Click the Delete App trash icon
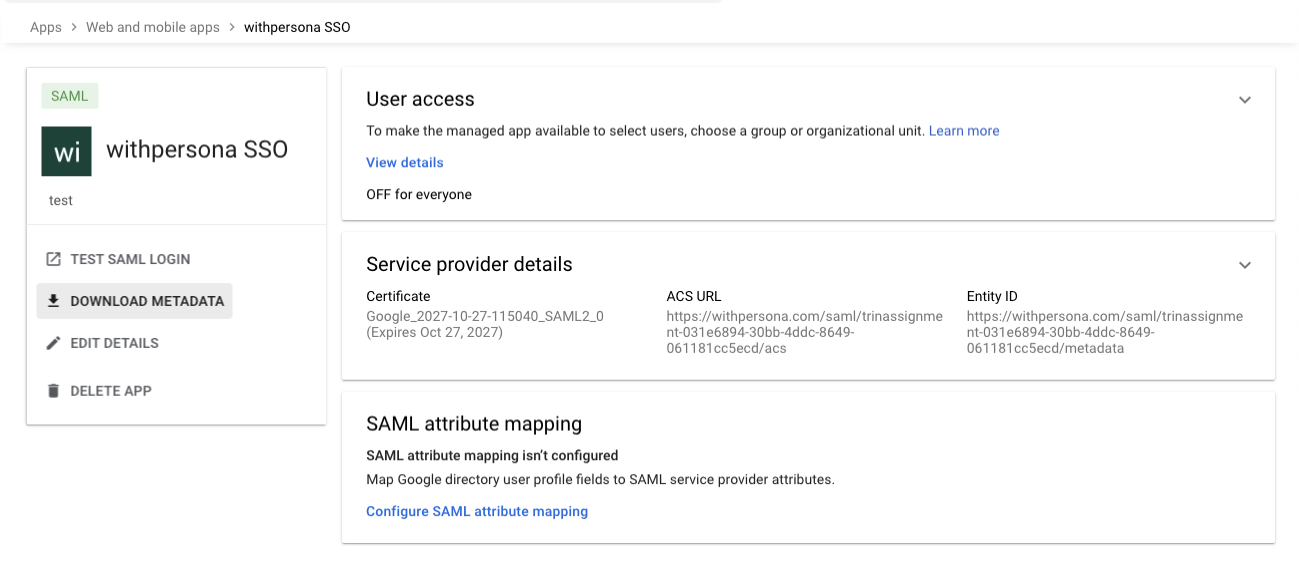 click(x=54, y=391)
